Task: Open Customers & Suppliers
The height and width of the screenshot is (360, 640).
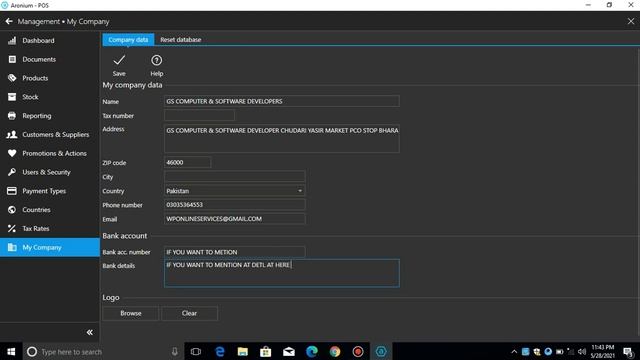Action: 50,134
